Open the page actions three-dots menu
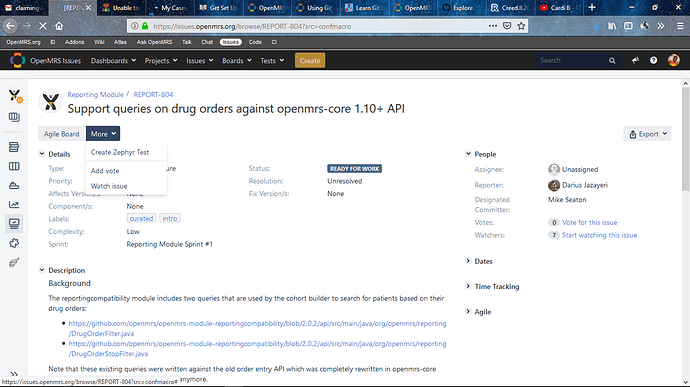 (493, 26)
